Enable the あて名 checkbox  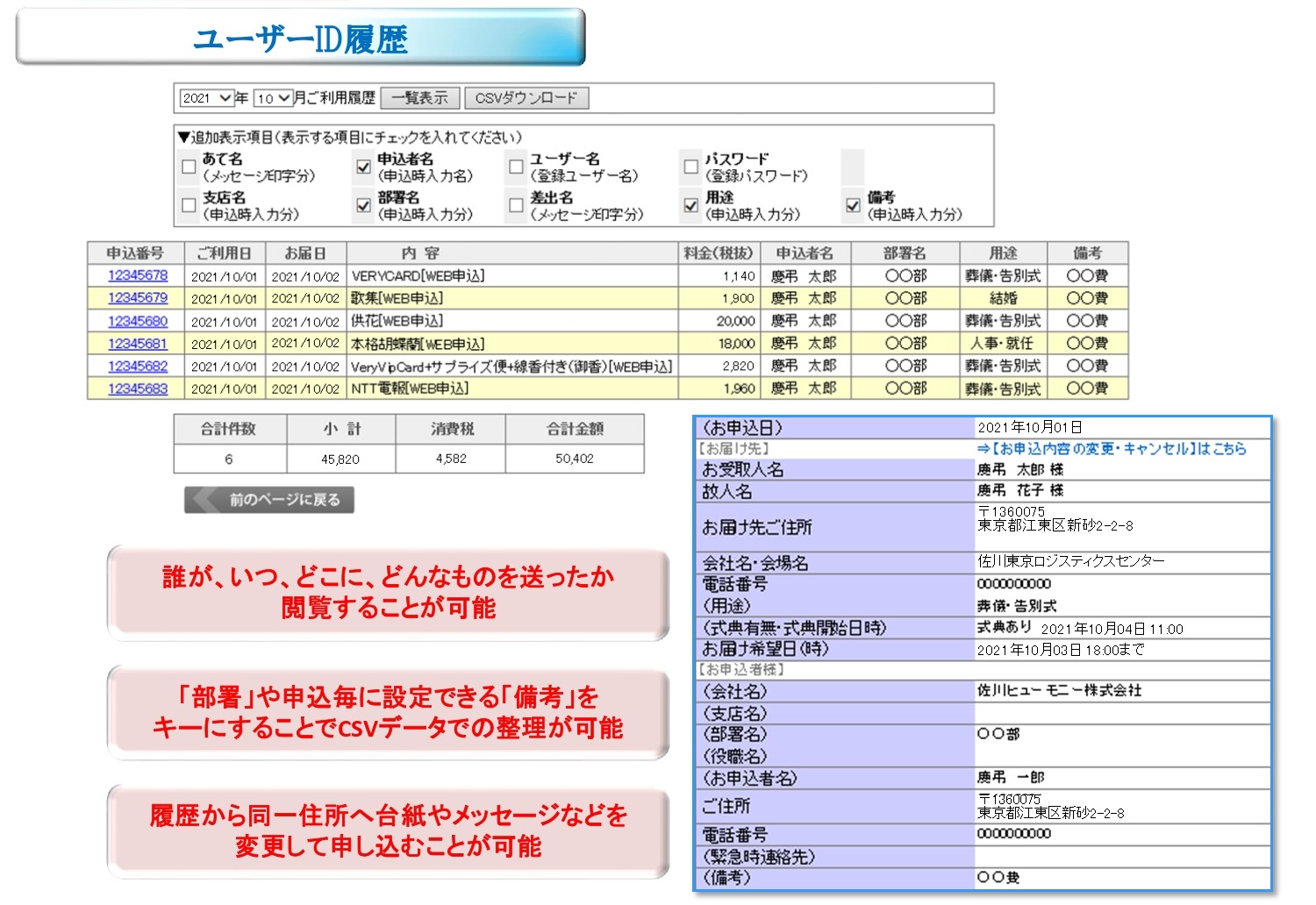[x=189, y=167]
